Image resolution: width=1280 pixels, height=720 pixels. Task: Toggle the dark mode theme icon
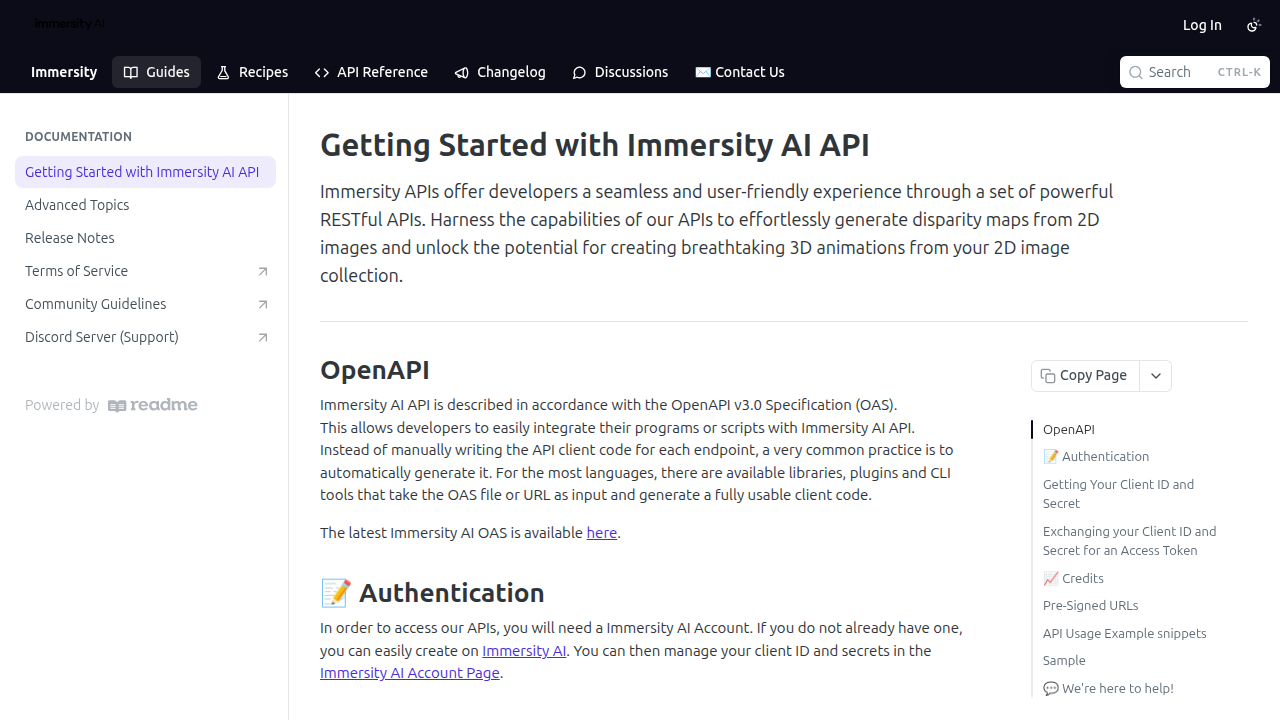1254,25
